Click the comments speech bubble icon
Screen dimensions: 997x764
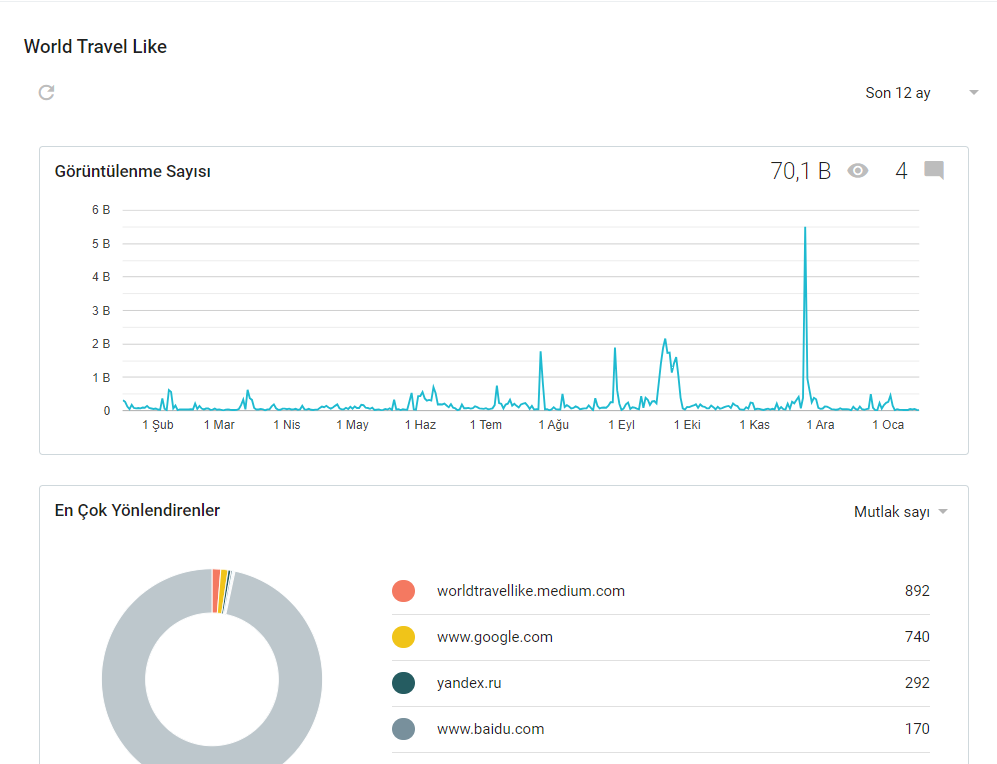[x=934, y=170]
